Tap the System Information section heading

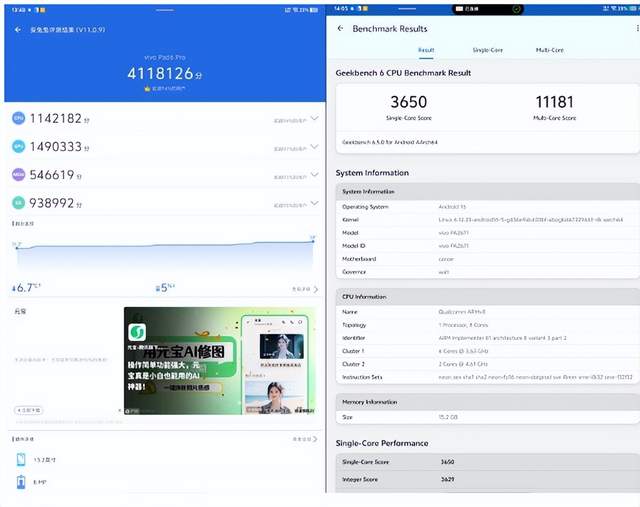[x=372, y=173]
